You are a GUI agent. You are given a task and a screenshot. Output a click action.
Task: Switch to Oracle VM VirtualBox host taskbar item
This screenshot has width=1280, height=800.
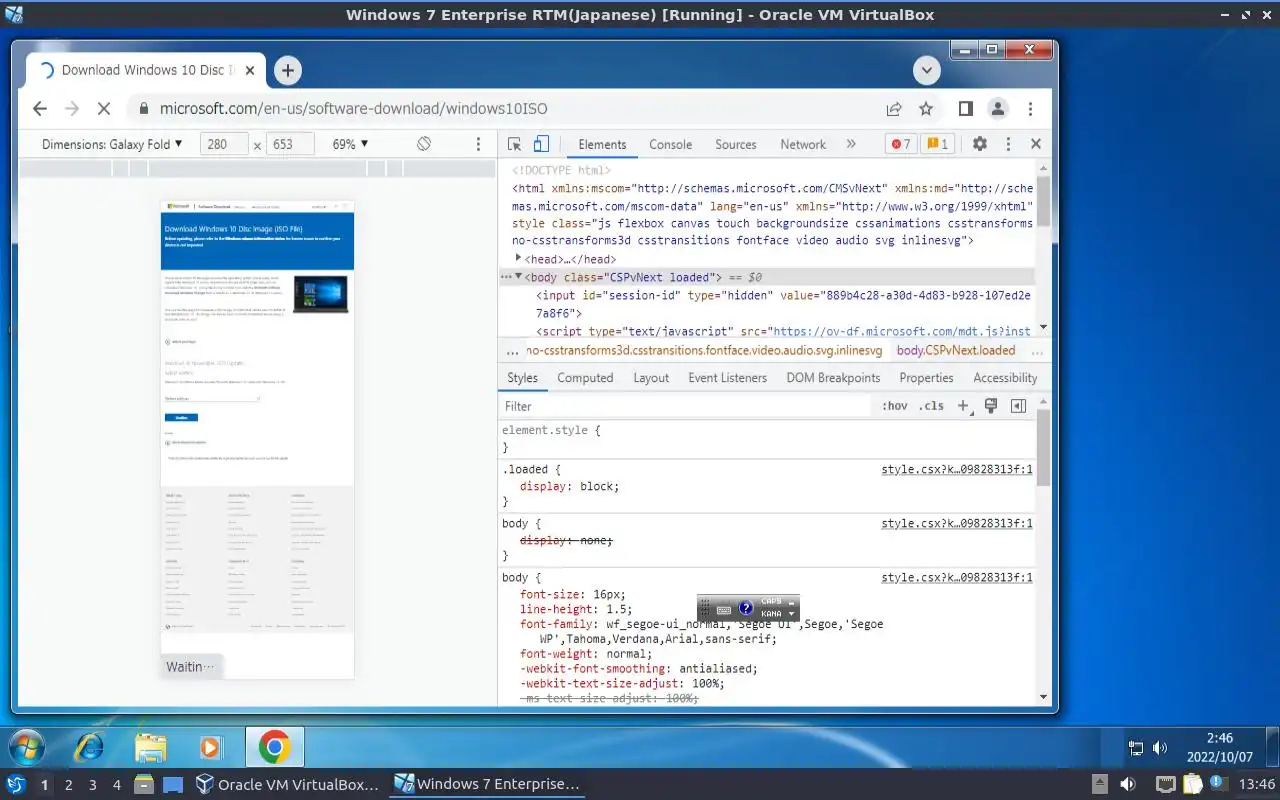click(x=288, y=784)
